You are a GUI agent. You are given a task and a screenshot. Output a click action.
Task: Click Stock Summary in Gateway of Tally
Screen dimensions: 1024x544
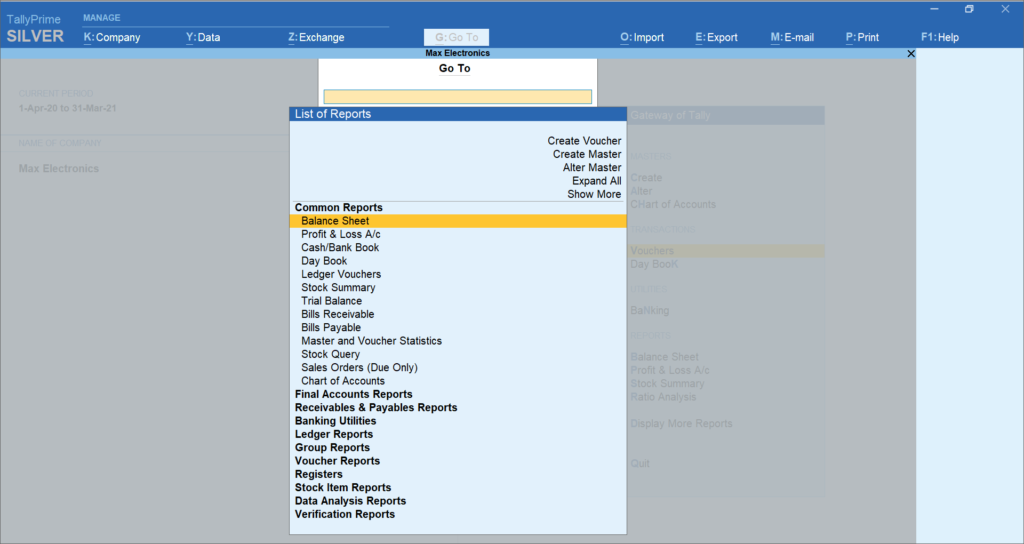pyautogui.click(x=667, y=383)
